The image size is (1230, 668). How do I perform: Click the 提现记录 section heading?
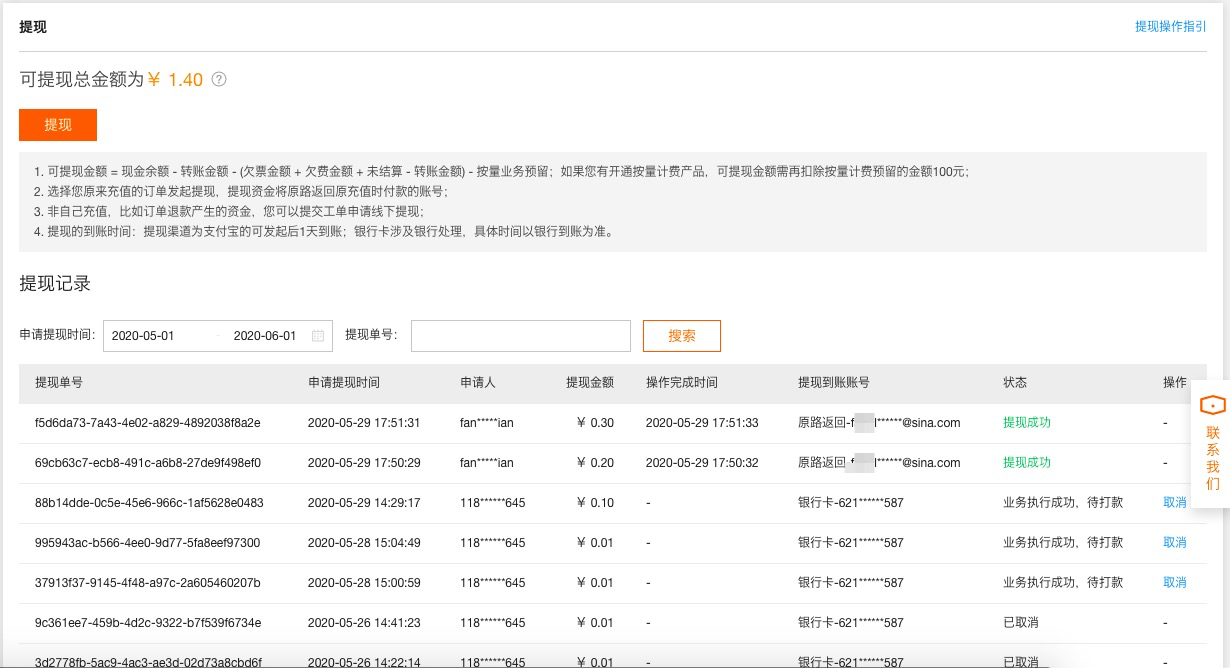55,284
